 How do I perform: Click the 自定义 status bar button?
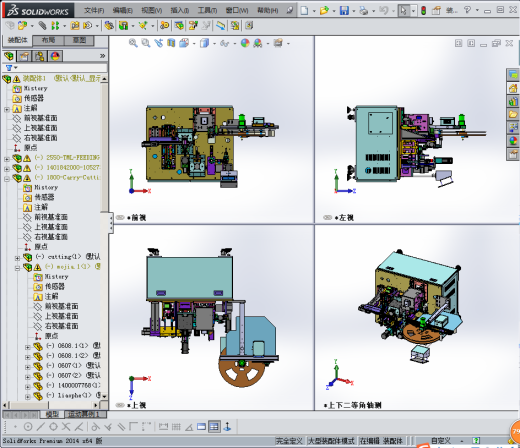point(441,441)
